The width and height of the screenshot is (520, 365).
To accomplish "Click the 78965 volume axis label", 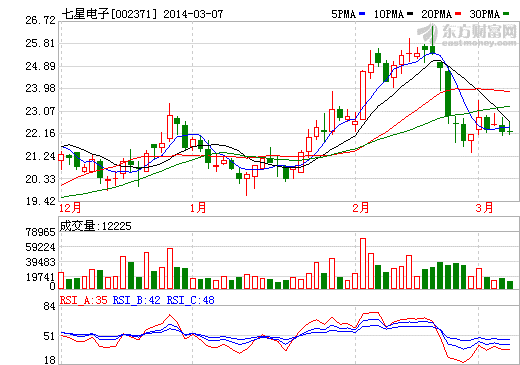I will [x=40, y=232].
